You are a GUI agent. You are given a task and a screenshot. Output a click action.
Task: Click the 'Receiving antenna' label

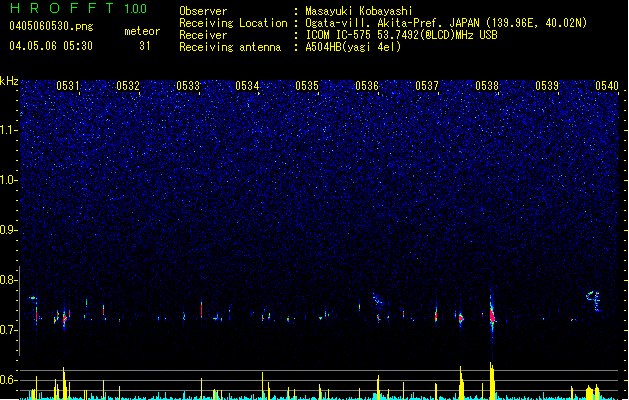(x=230, y=47)
